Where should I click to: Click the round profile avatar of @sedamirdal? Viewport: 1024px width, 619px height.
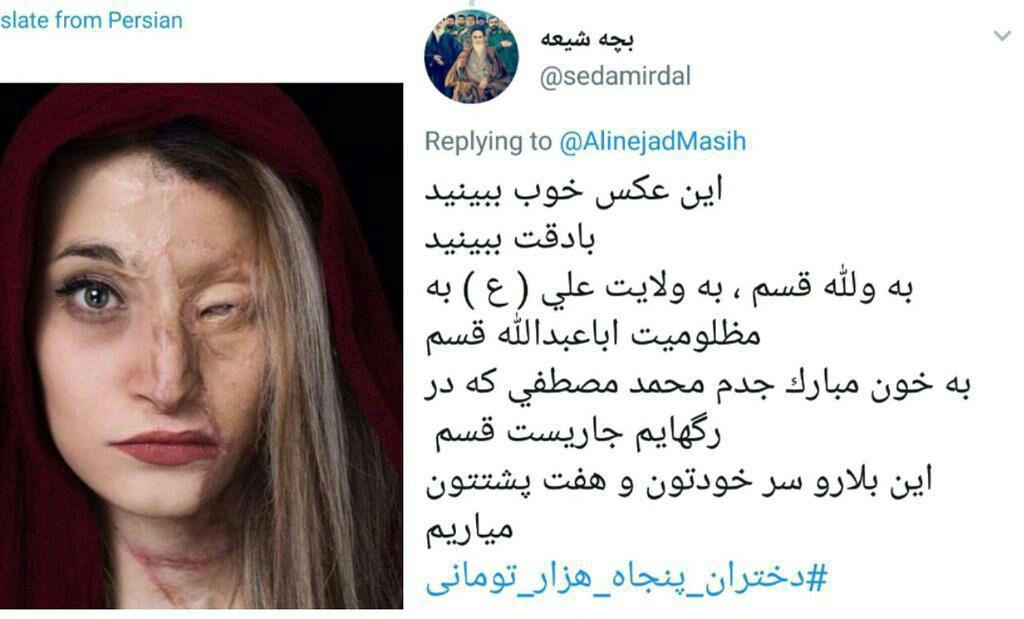471,56
